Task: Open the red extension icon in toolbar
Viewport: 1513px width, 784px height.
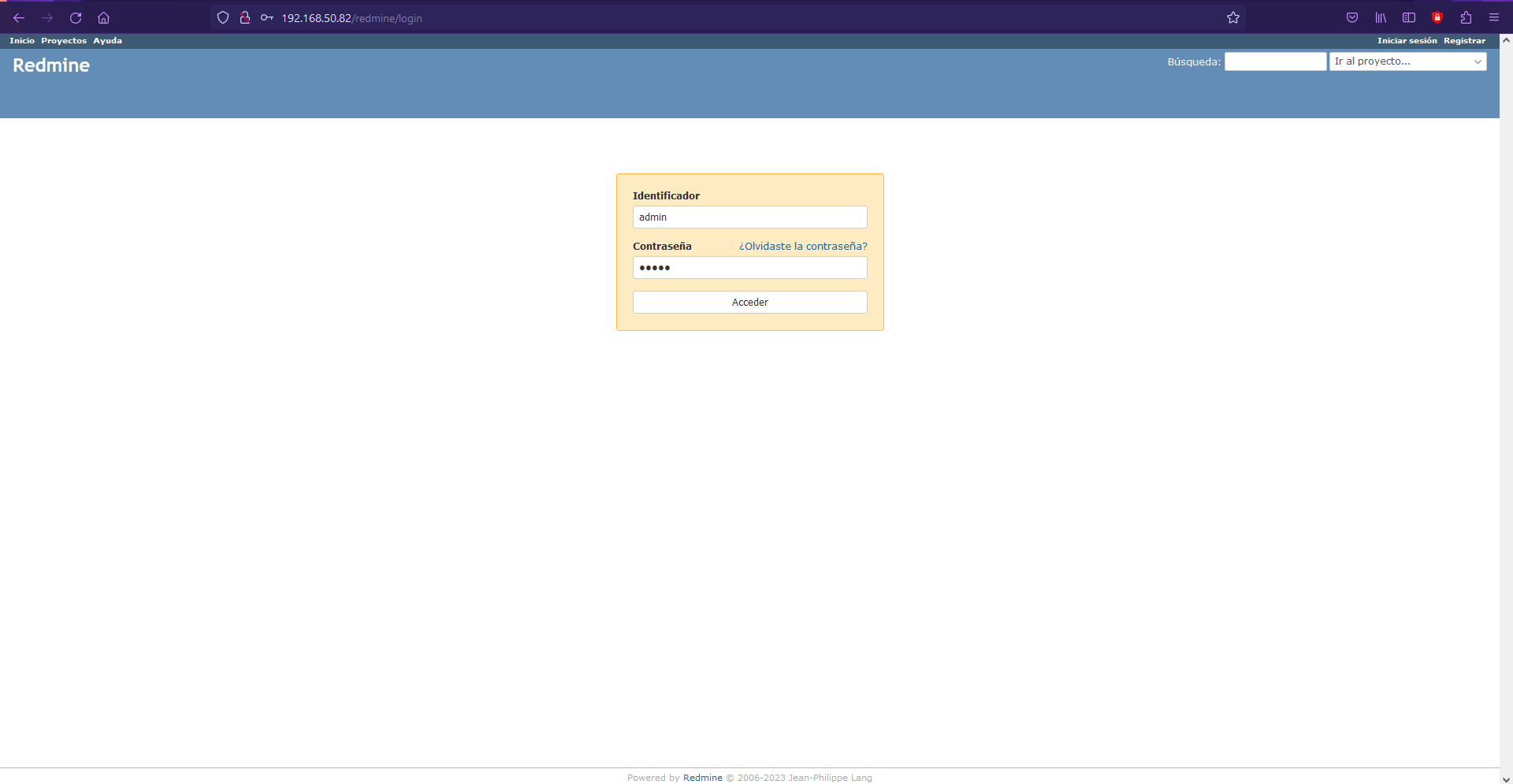Action: tap(1437, 17)
